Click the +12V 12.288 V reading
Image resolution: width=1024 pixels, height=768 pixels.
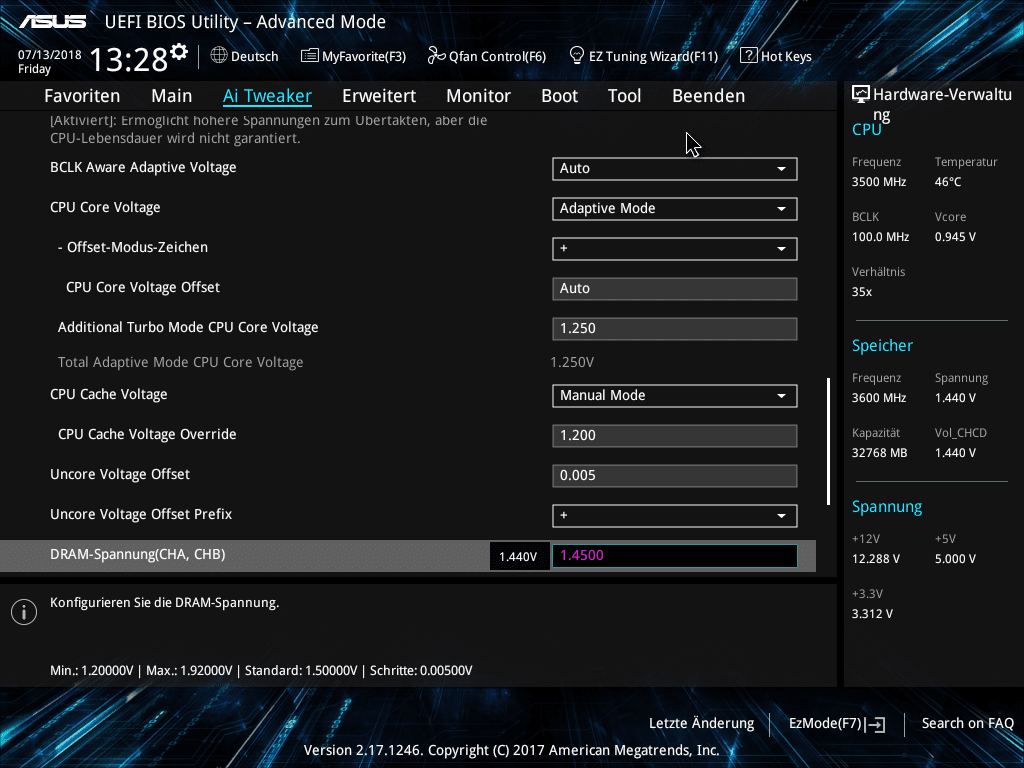tap(876, 559)
